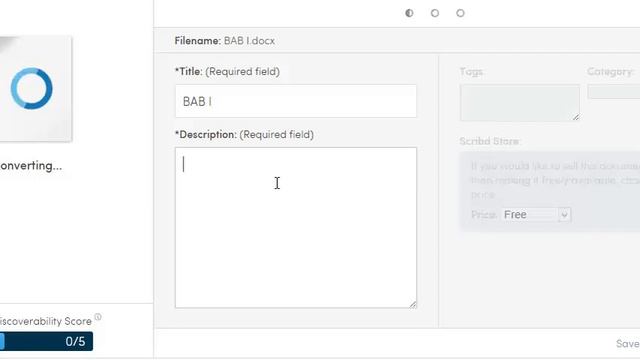640x360 pixels.
Task: Click the document thumbnail preview
Action: [36, 89]
